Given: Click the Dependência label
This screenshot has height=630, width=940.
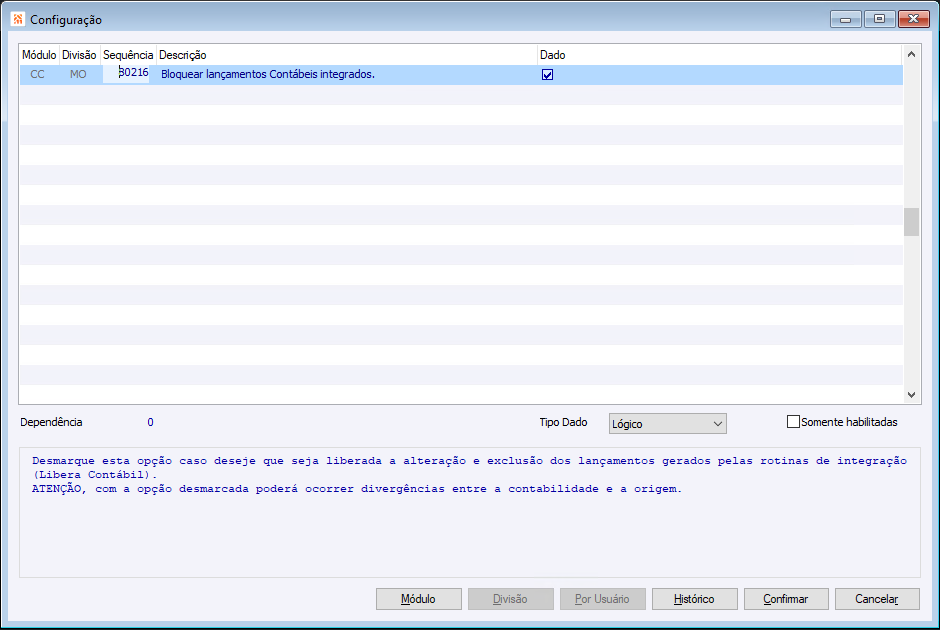Looking at the screenshot, I should 51,422.
